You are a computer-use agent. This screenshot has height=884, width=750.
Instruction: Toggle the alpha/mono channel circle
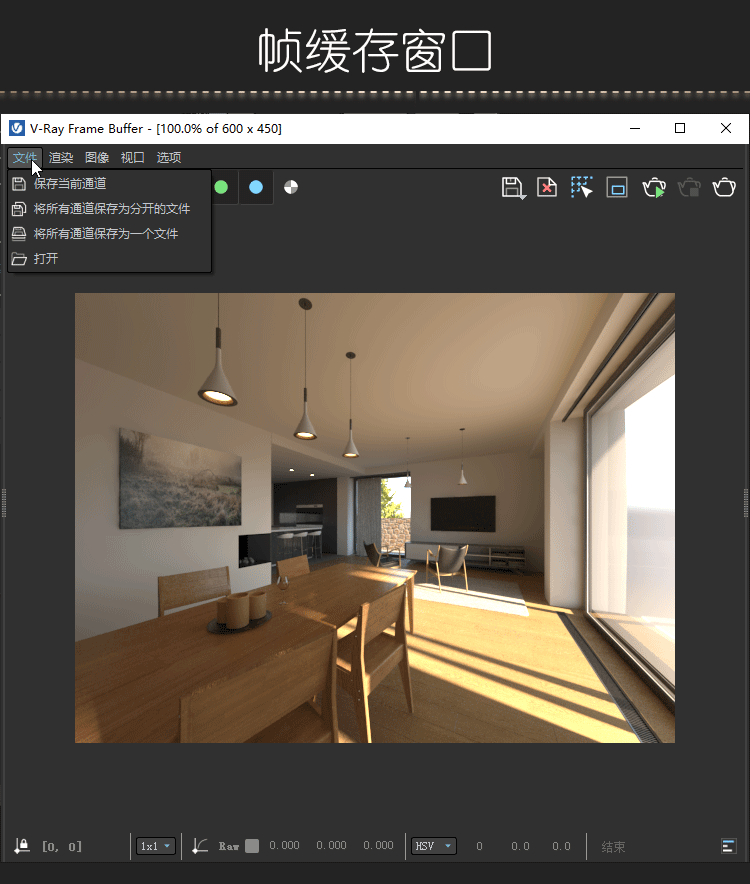click(291, 187)
